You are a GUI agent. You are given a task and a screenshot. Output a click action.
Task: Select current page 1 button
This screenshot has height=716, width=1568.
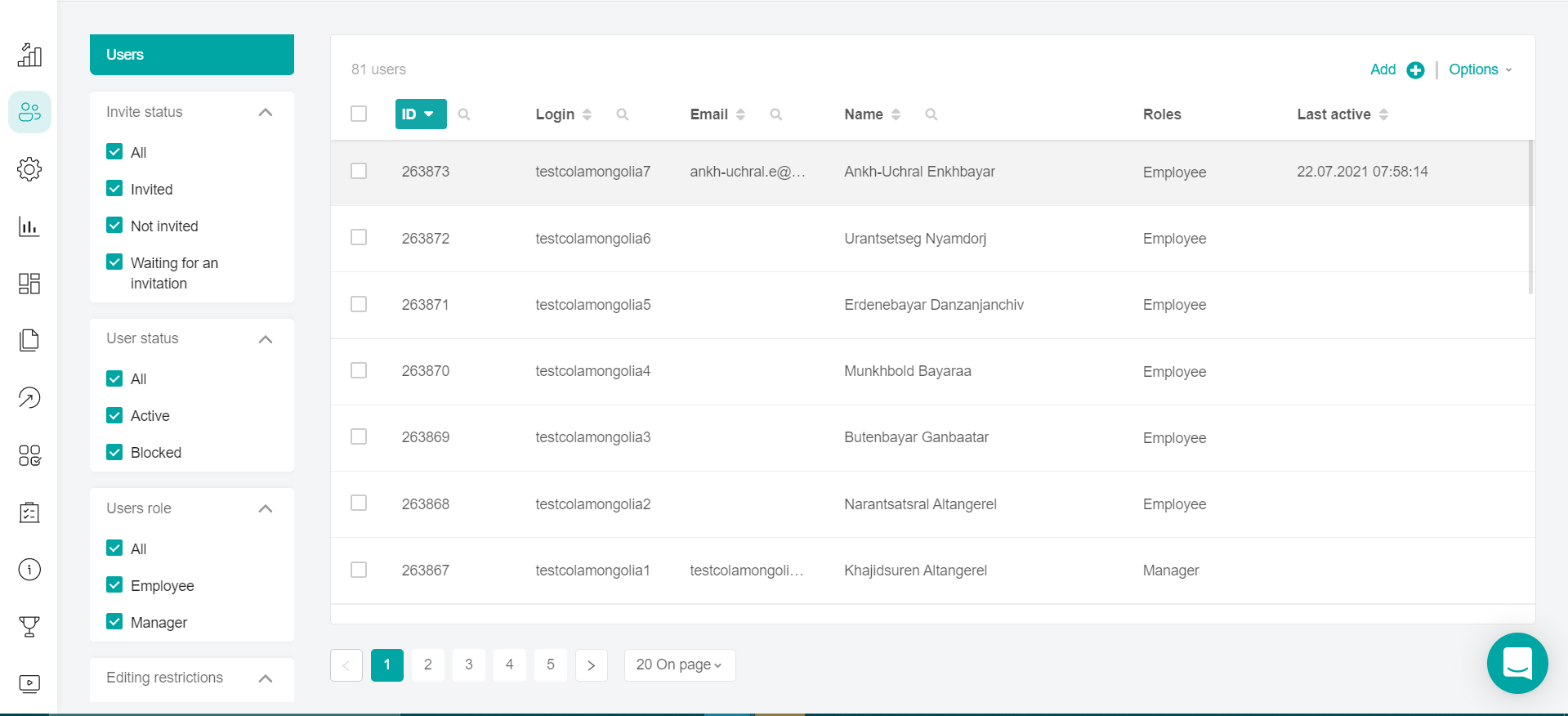(387, 665)
